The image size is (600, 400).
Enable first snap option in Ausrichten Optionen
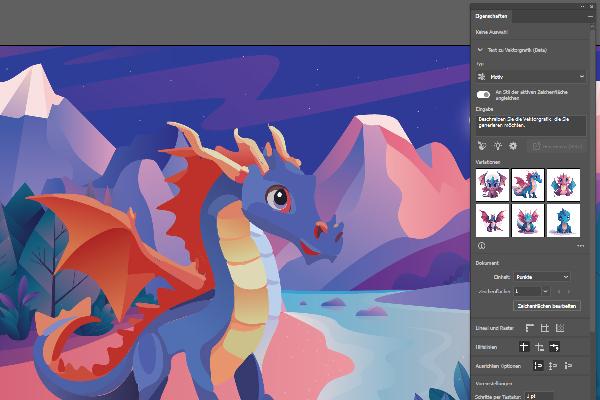(538, 366)
